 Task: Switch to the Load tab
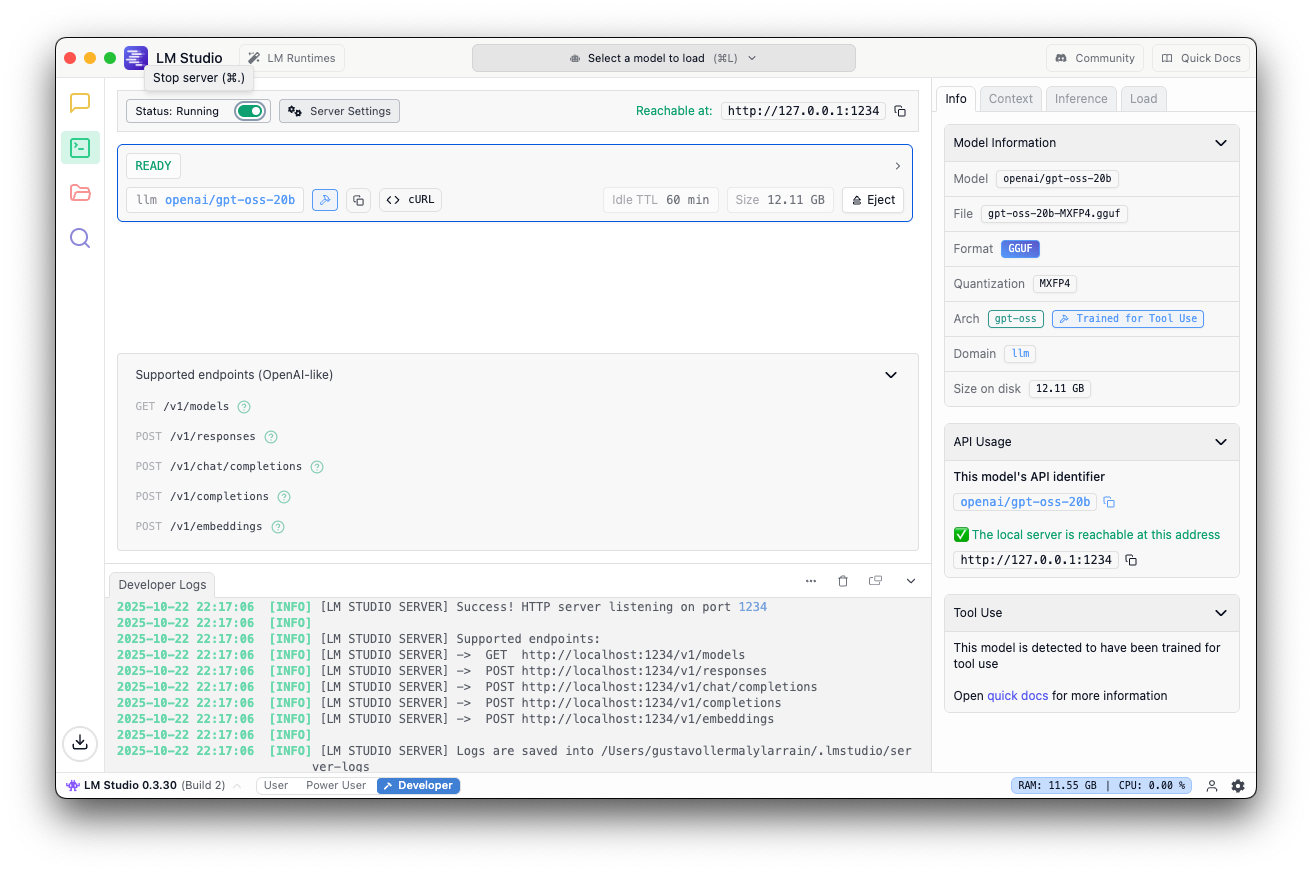pos(1143,98)
